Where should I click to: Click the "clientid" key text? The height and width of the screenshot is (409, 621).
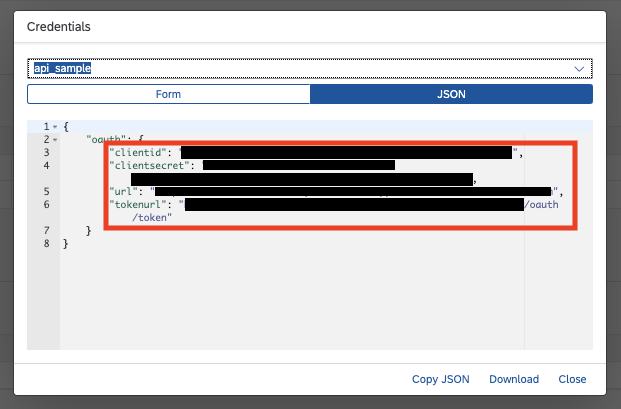pos(137,152)
